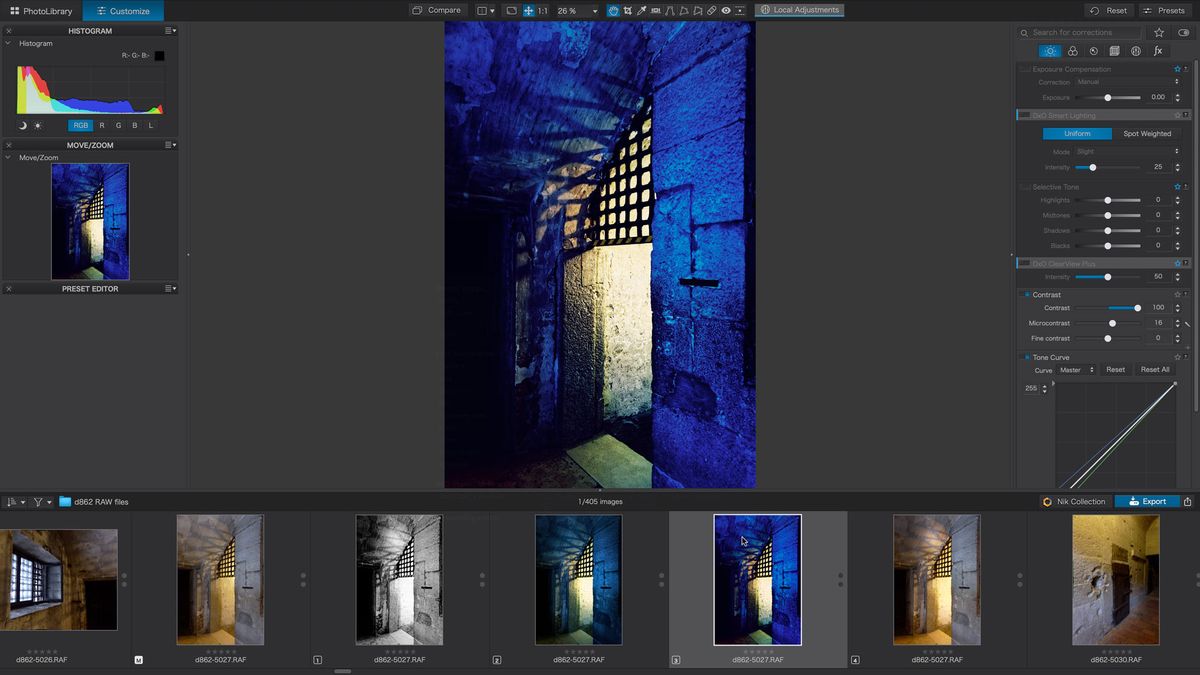Activate the Repair retouch tool
This screenshot has width=1200, height=675.
(712, 10)
